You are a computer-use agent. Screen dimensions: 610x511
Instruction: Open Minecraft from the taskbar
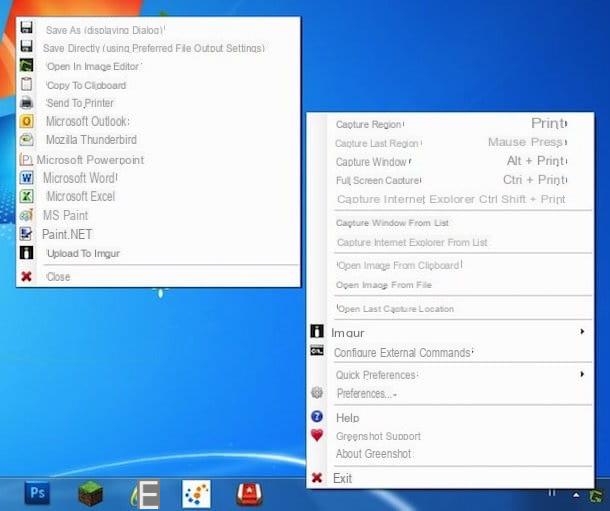tap(90, 493)
